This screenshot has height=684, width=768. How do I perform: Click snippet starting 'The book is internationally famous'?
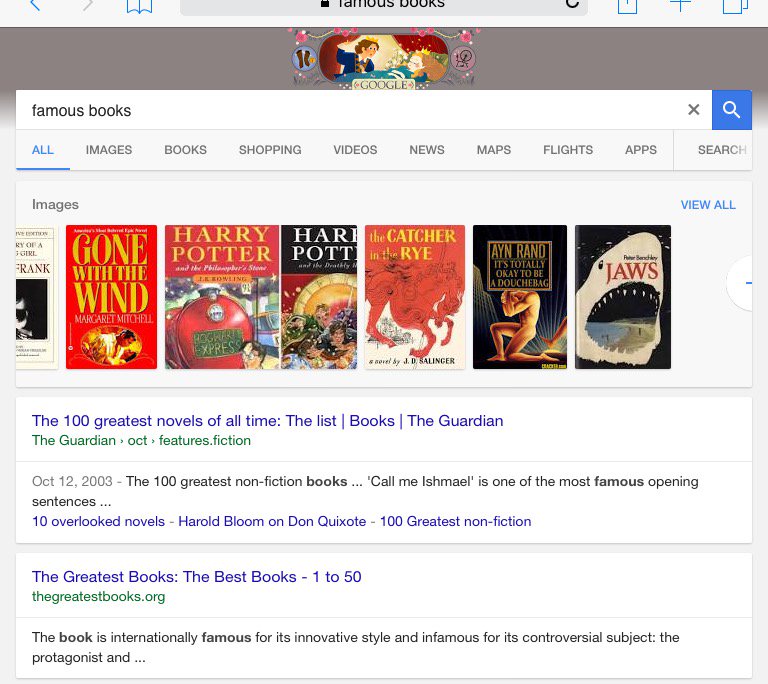pyautogui.click(x=356, y=647)
